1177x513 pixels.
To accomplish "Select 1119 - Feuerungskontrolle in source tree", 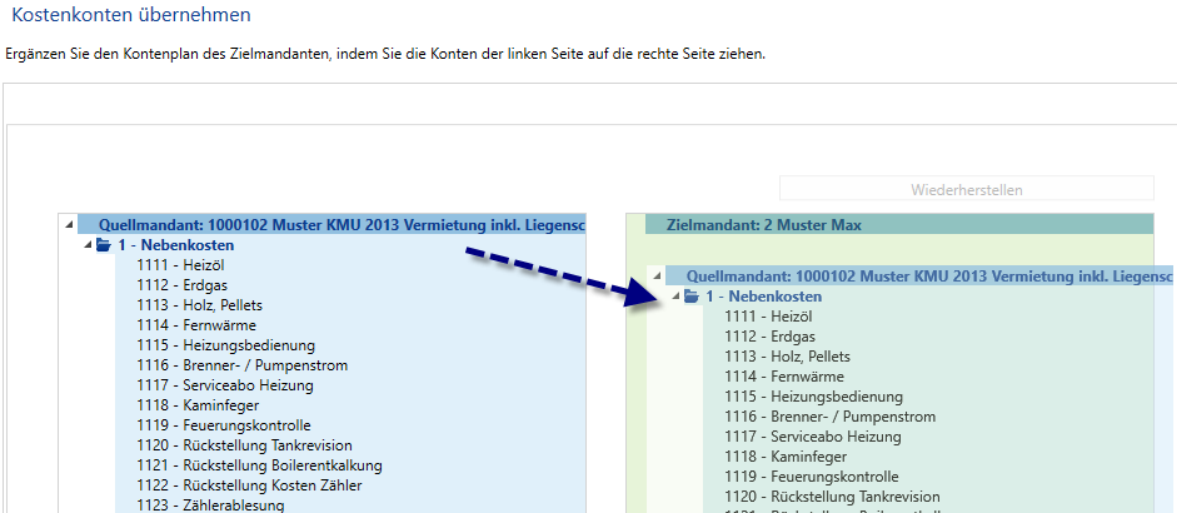I will [x=224, y=425].
